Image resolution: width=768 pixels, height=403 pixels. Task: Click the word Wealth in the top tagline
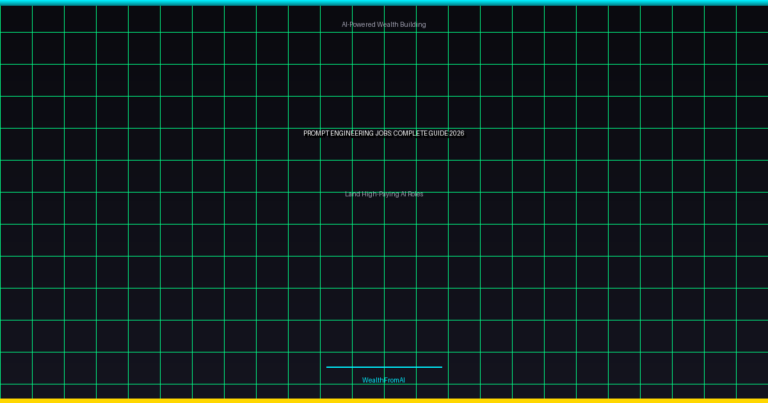(x=387, y=24)
